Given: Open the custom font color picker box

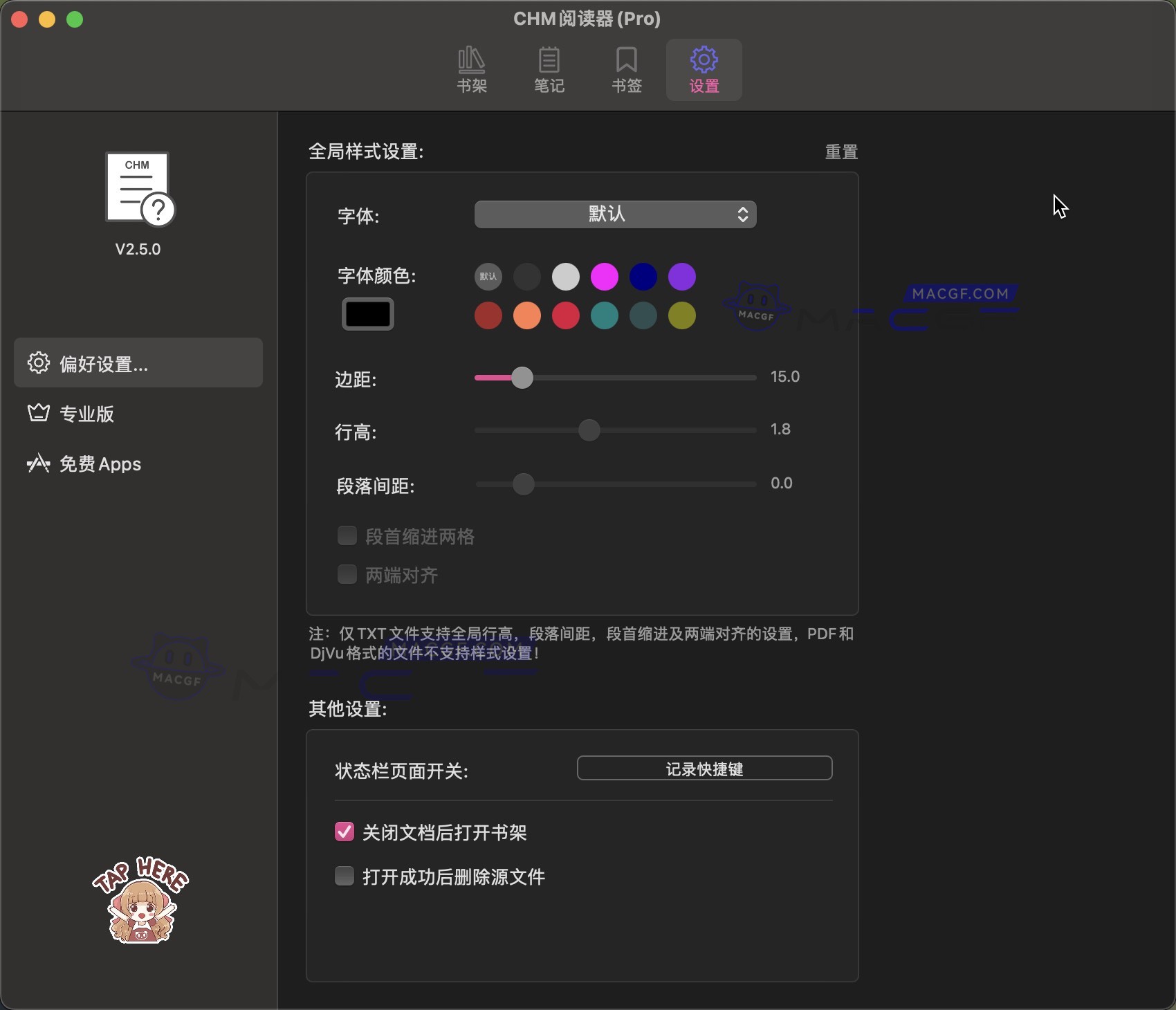Looking at the screenshot, I should [x=367, y=313].
